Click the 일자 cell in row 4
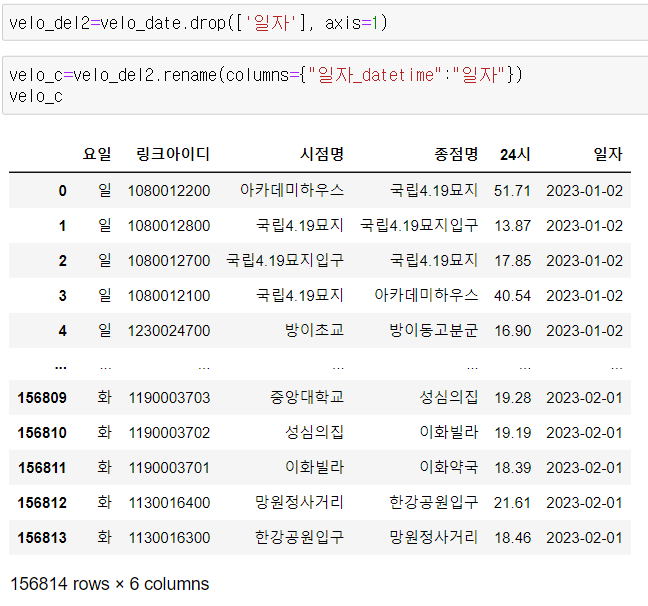Screen dimensions: 648x606 click(584, 331)
